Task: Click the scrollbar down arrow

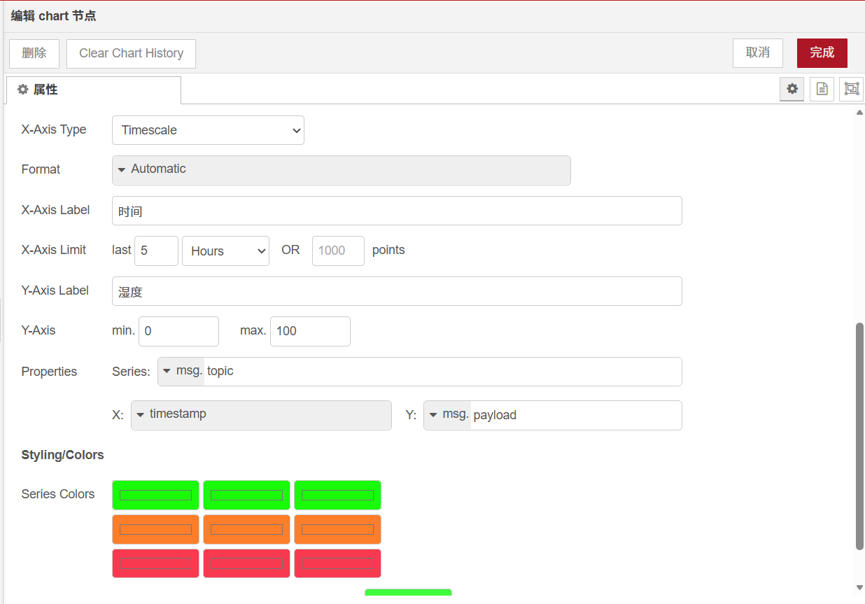Action: click(x=859, y=587)
